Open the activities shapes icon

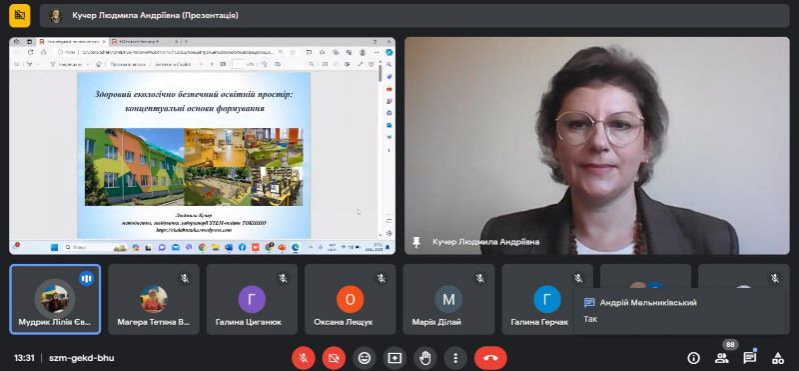pyautogui.click(x=778, y=358)
